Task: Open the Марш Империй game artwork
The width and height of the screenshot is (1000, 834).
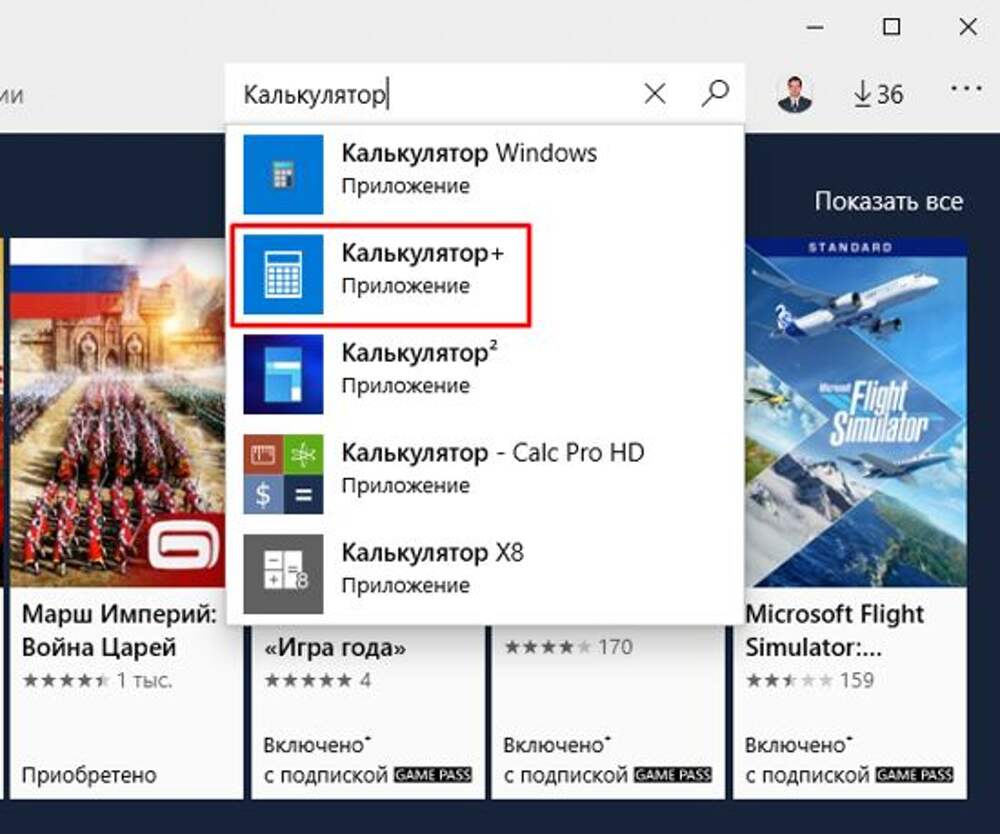Action: pyautogui.click(x=118, y=412)
